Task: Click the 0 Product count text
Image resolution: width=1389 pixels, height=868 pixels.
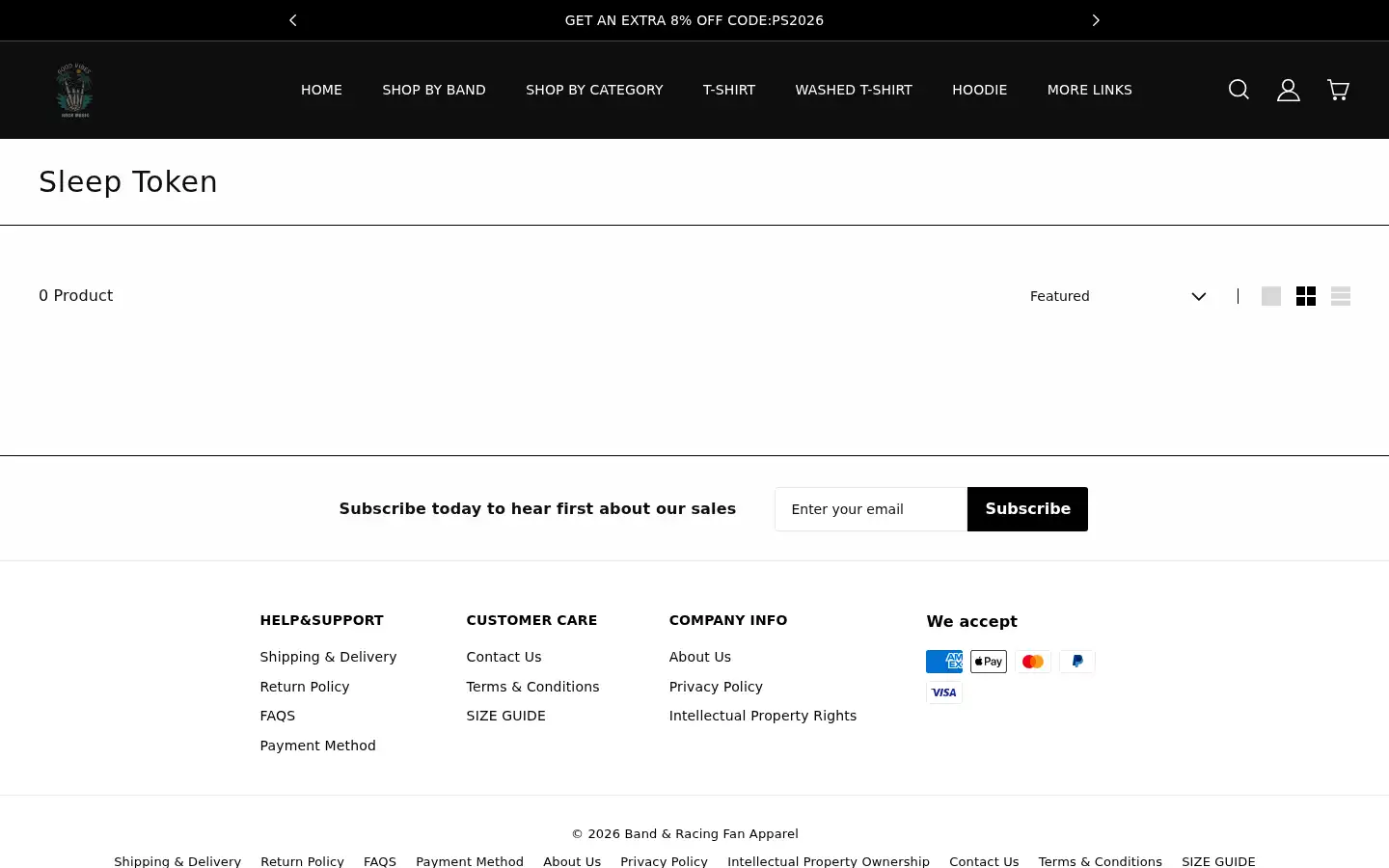Action: [76, 296]
